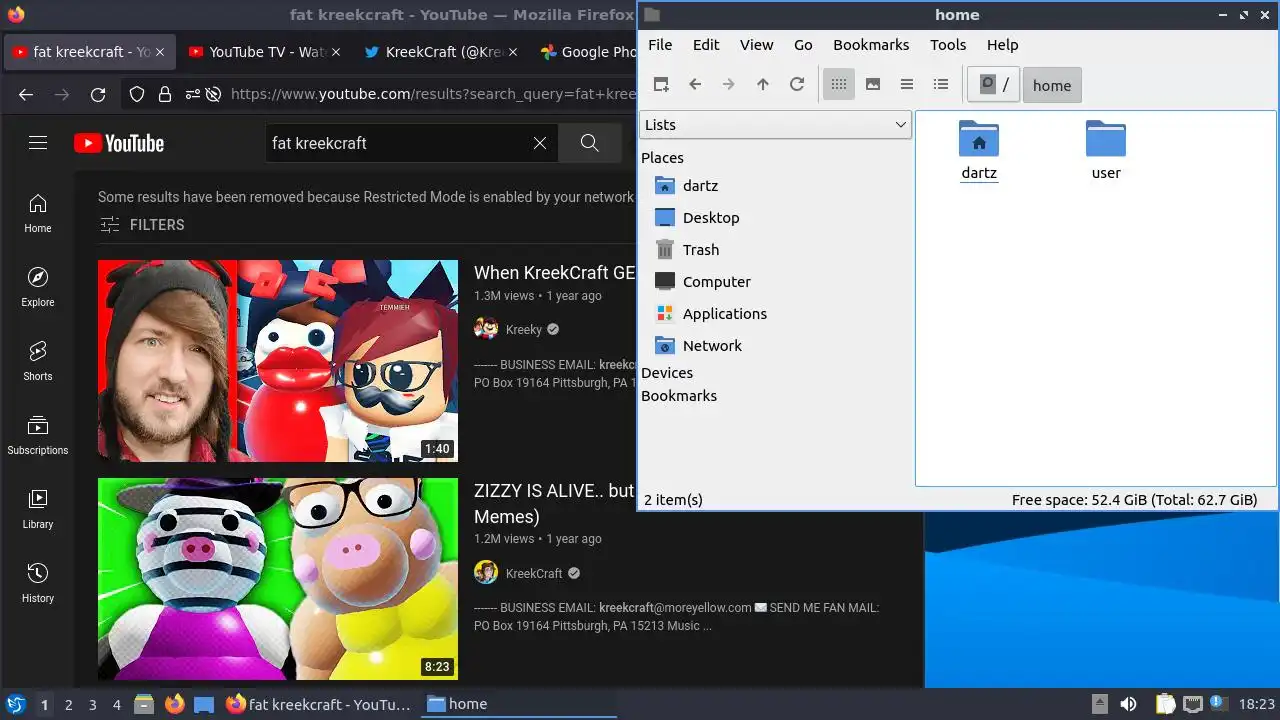Open the When KreekCraft video thumbnail

click(278, 361)
